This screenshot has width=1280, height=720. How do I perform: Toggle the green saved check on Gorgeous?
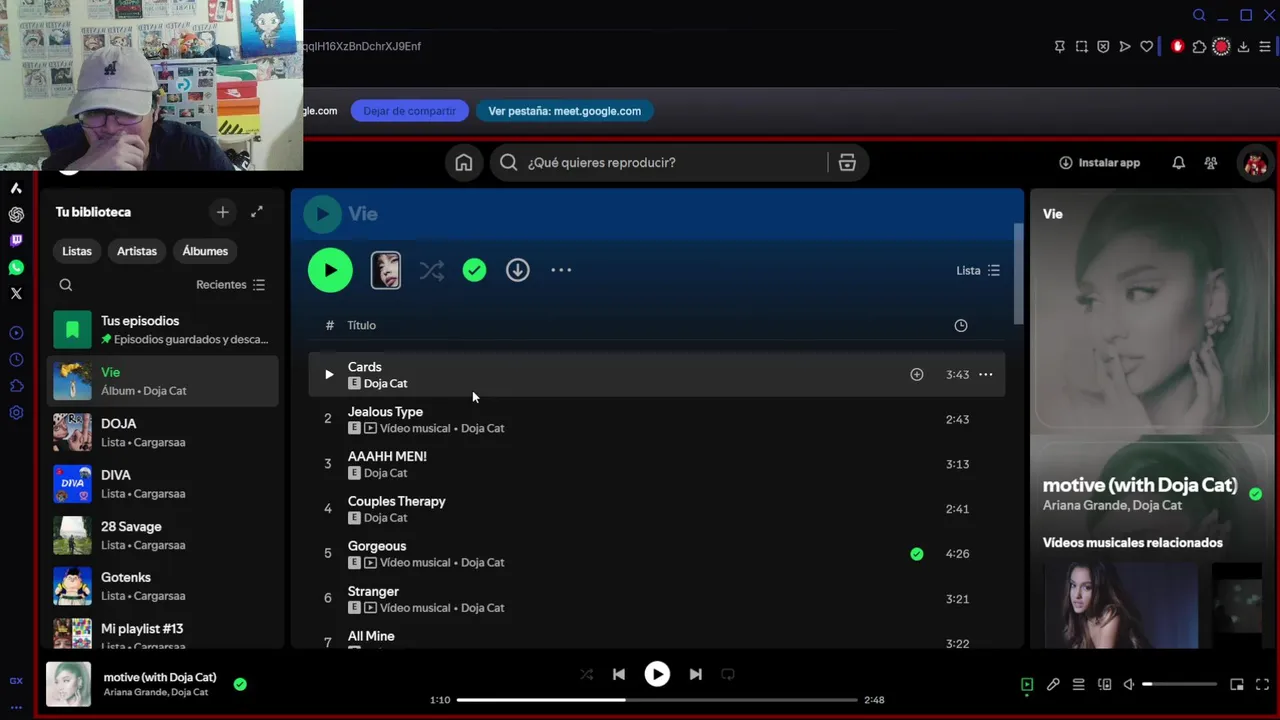pos(917,554)
